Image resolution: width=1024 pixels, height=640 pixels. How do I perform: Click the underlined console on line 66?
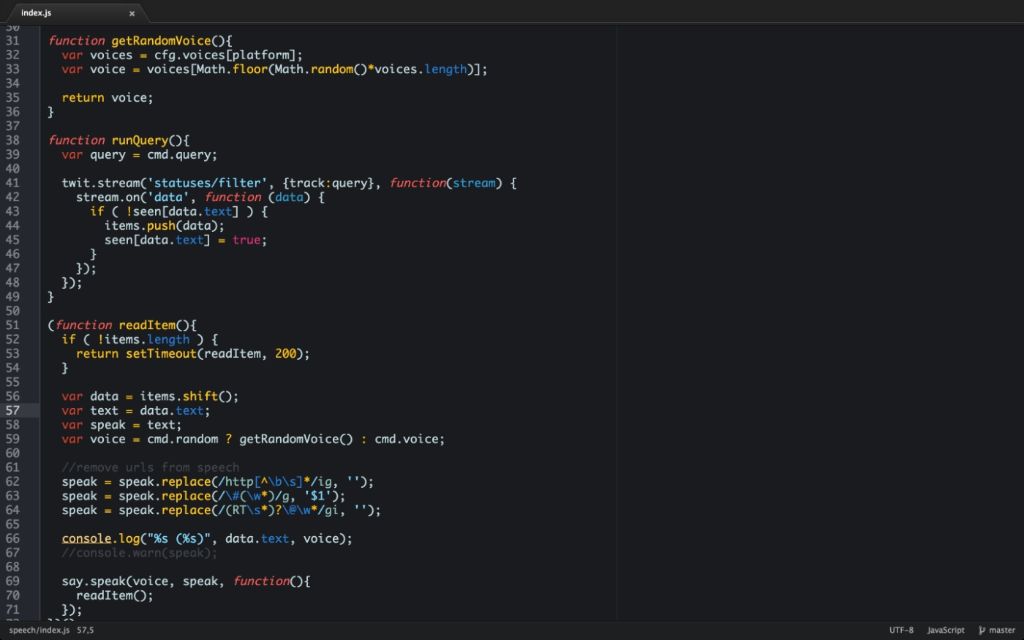[x=87, y=539]
